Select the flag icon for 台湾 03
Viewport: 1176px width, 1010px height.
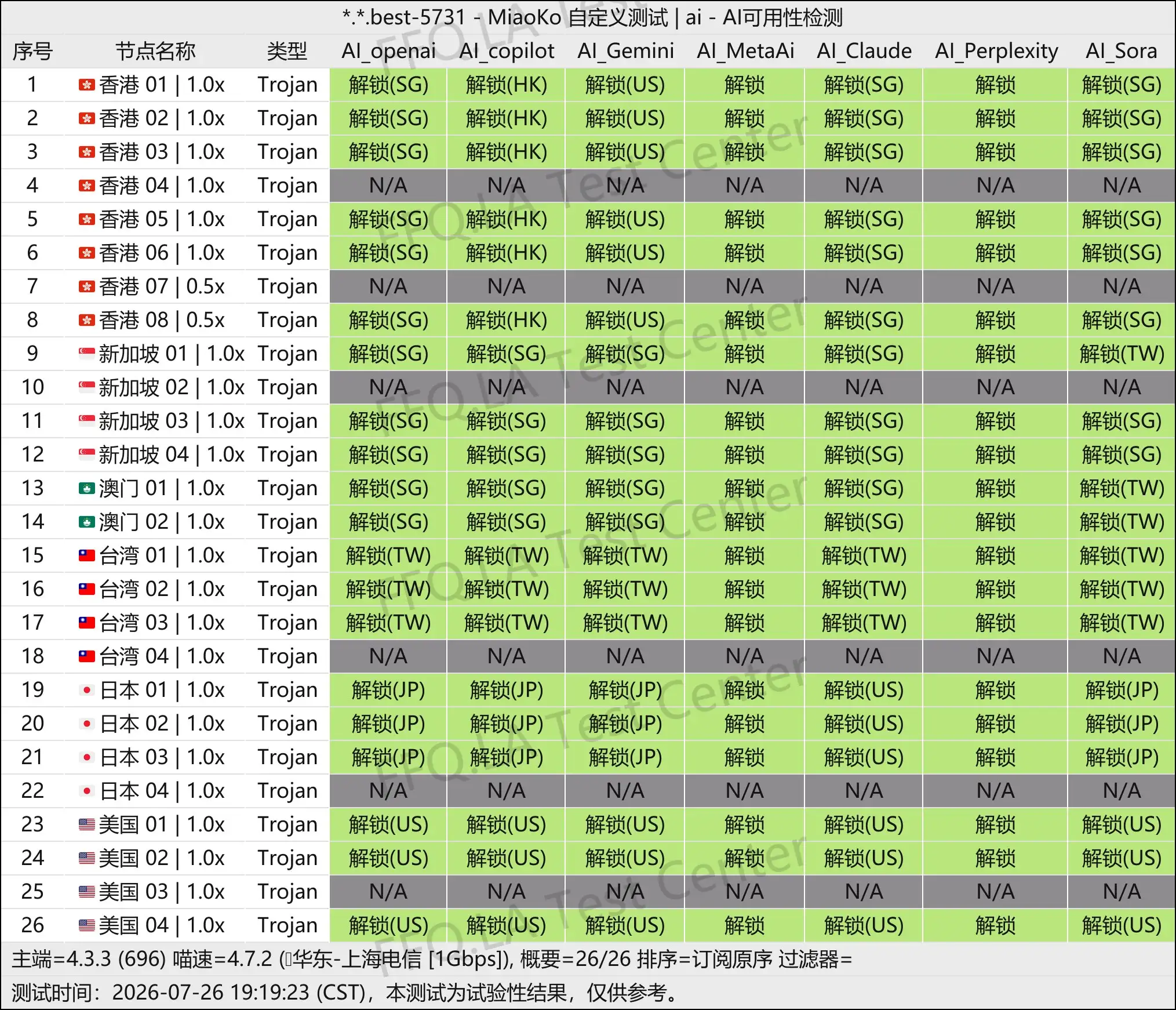tap(86, 623)
